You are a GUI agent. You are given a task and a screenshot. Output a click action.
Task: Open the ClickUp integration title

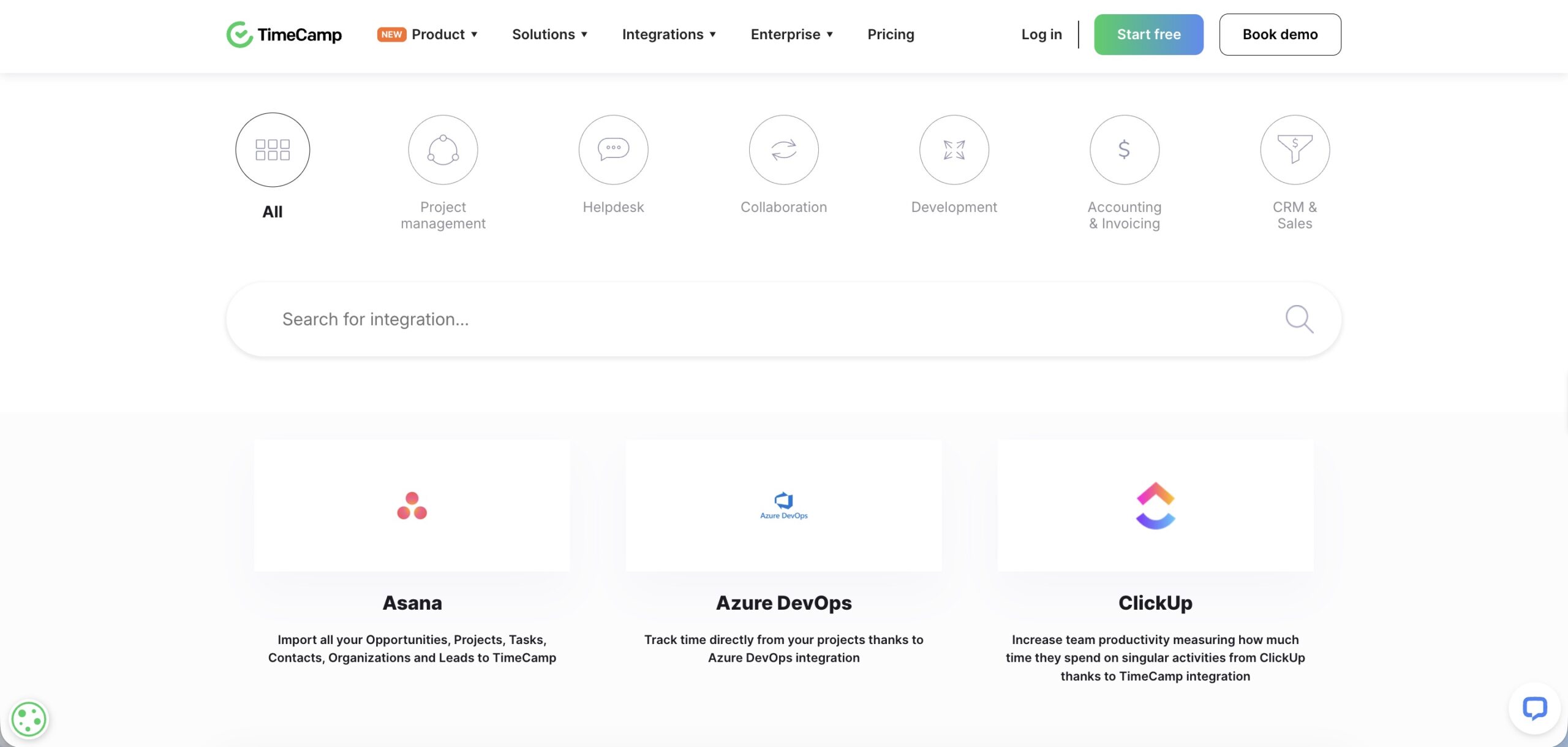point(1155,603)
